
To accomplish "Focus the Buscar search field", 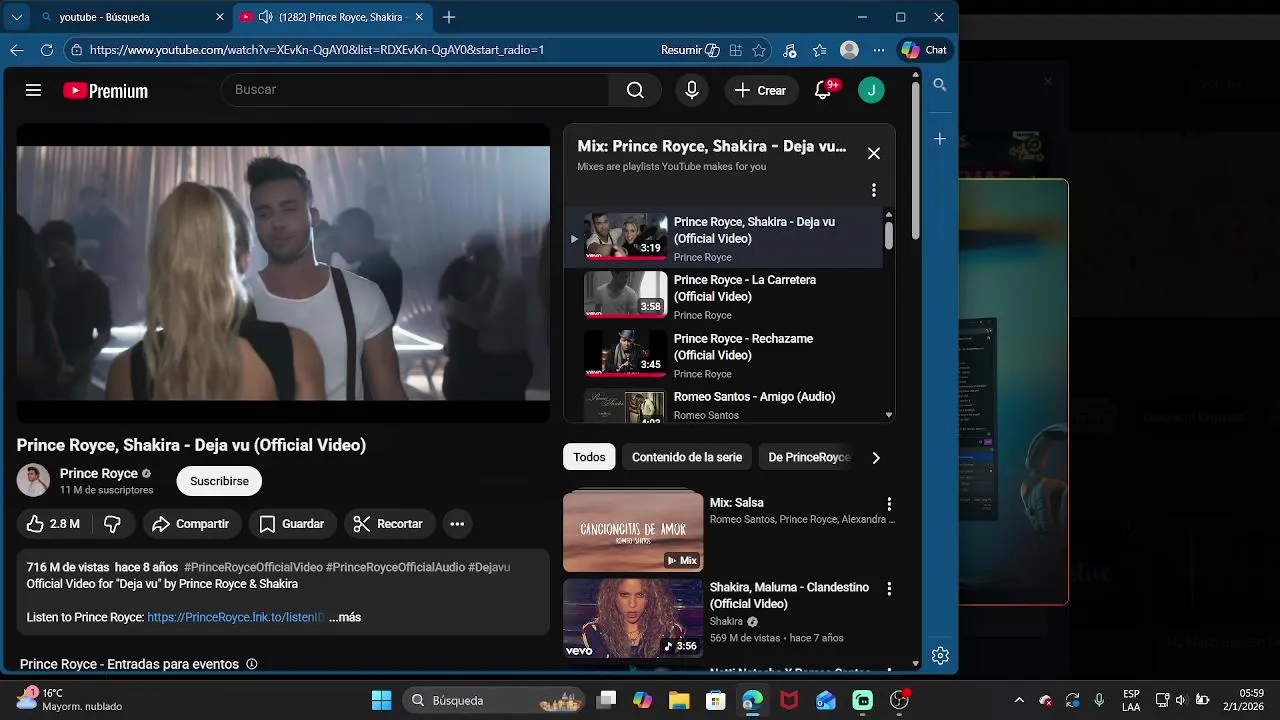I will [415, 90].
